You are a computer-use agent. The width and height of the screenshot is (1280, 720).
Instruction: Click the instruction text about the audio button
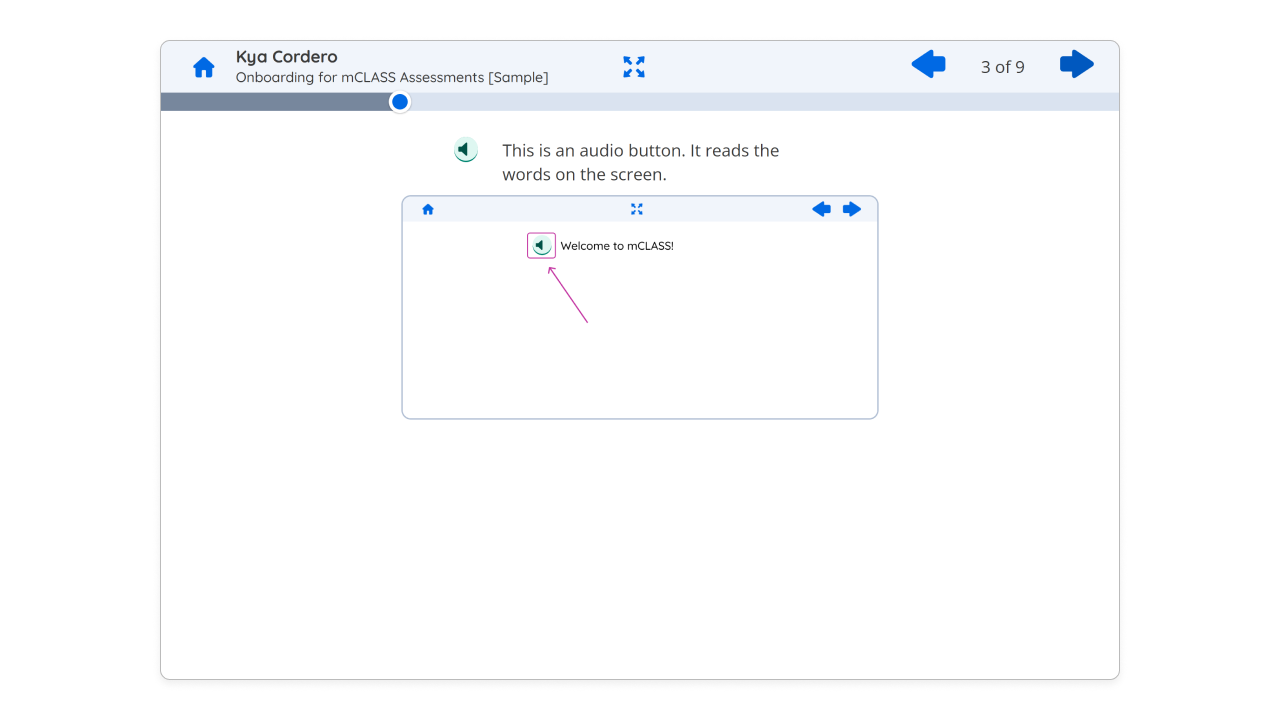(640, 162)
